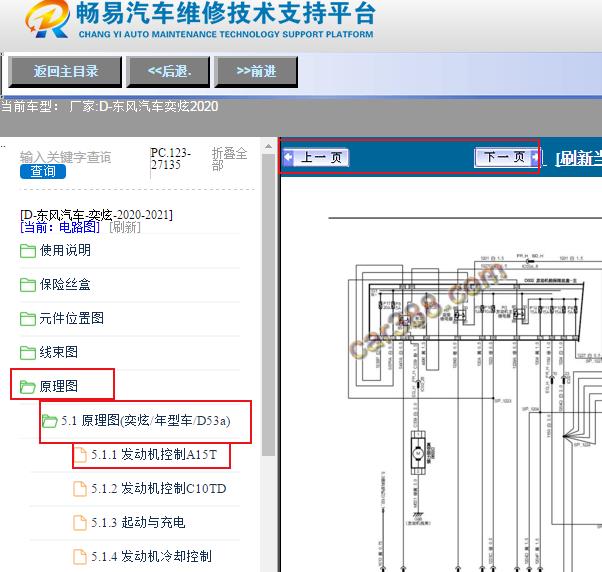
Task: Click the PC.123-27135 text
Action: click(x=171, y=159)
